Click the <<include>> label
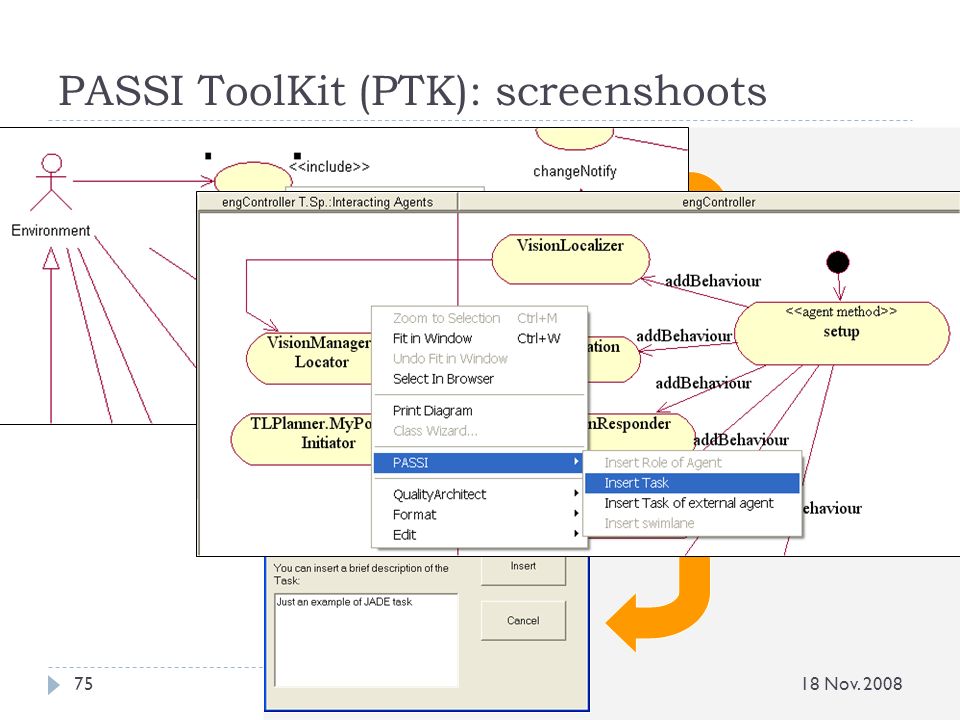The image size is (960, 720). [x=329, y=167]
